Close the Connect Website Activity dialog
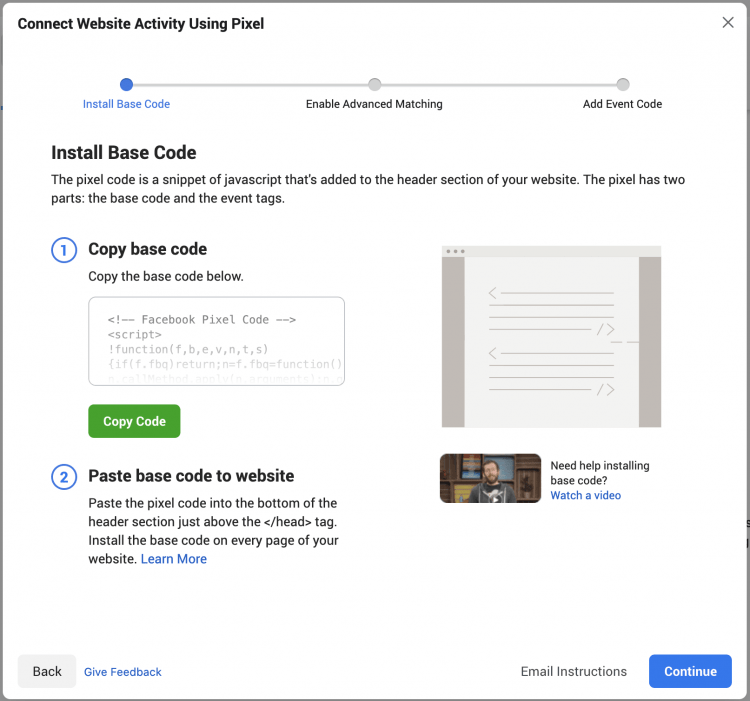Screen dimensions: 750x701 pyautogui.click(x=728, y=23)
